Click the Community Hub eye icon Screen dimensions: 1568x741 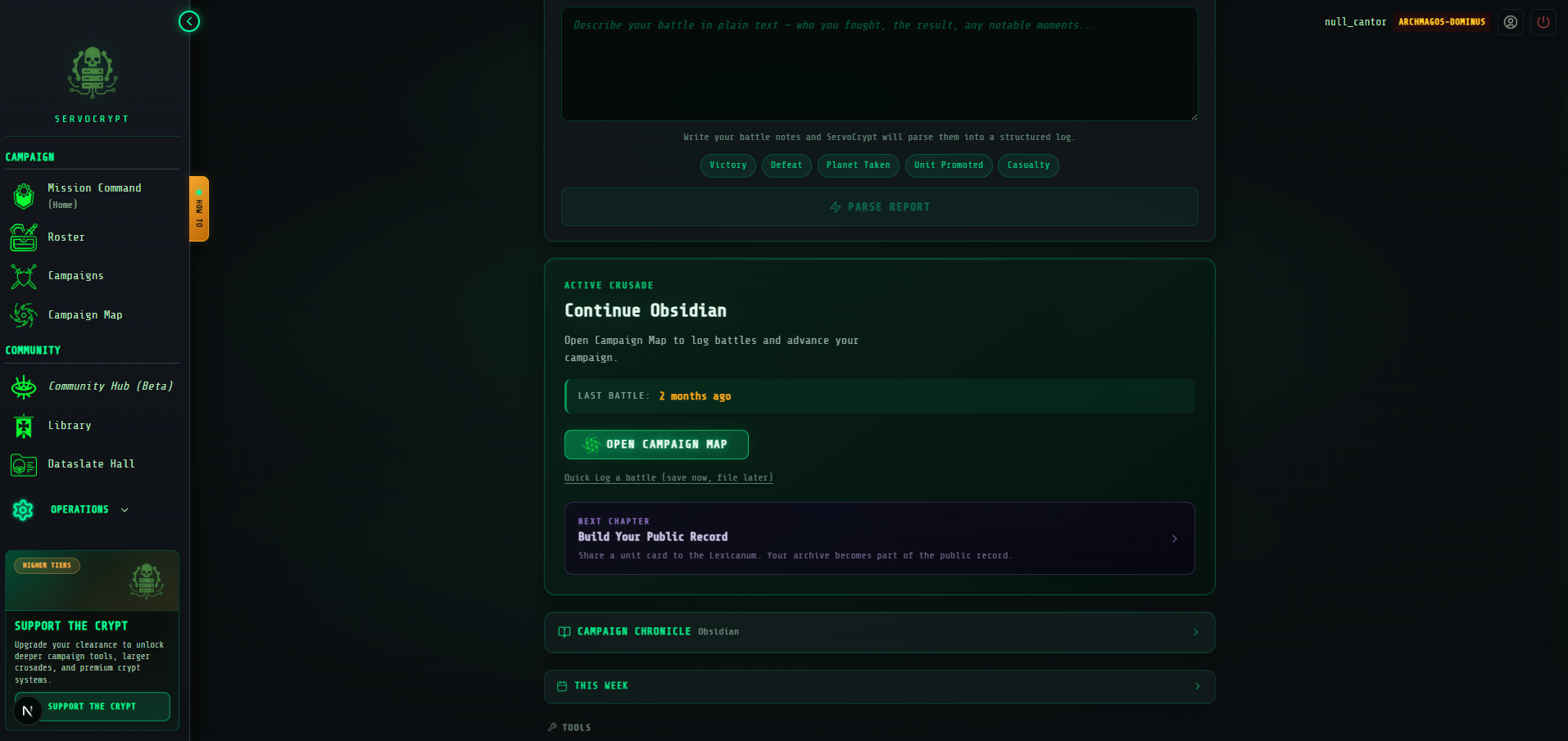pos(24,386)
